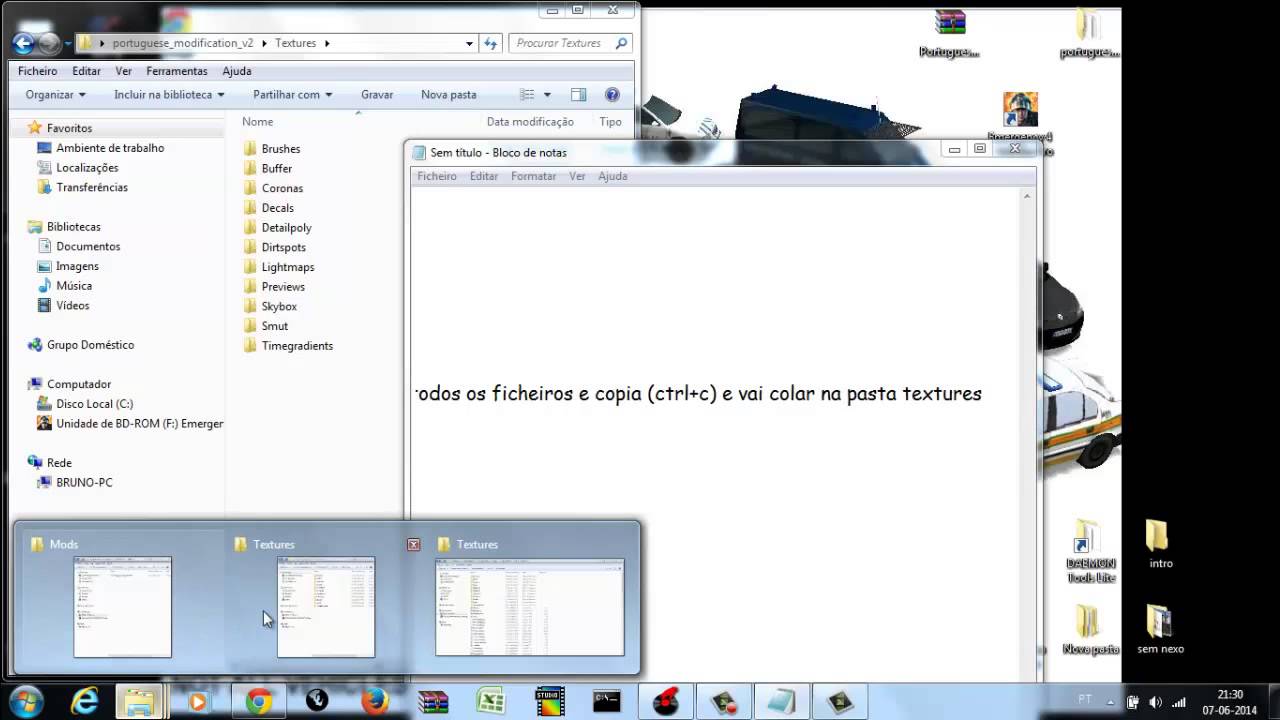Open the view options dropdown arrow

(x=547, y=95)
